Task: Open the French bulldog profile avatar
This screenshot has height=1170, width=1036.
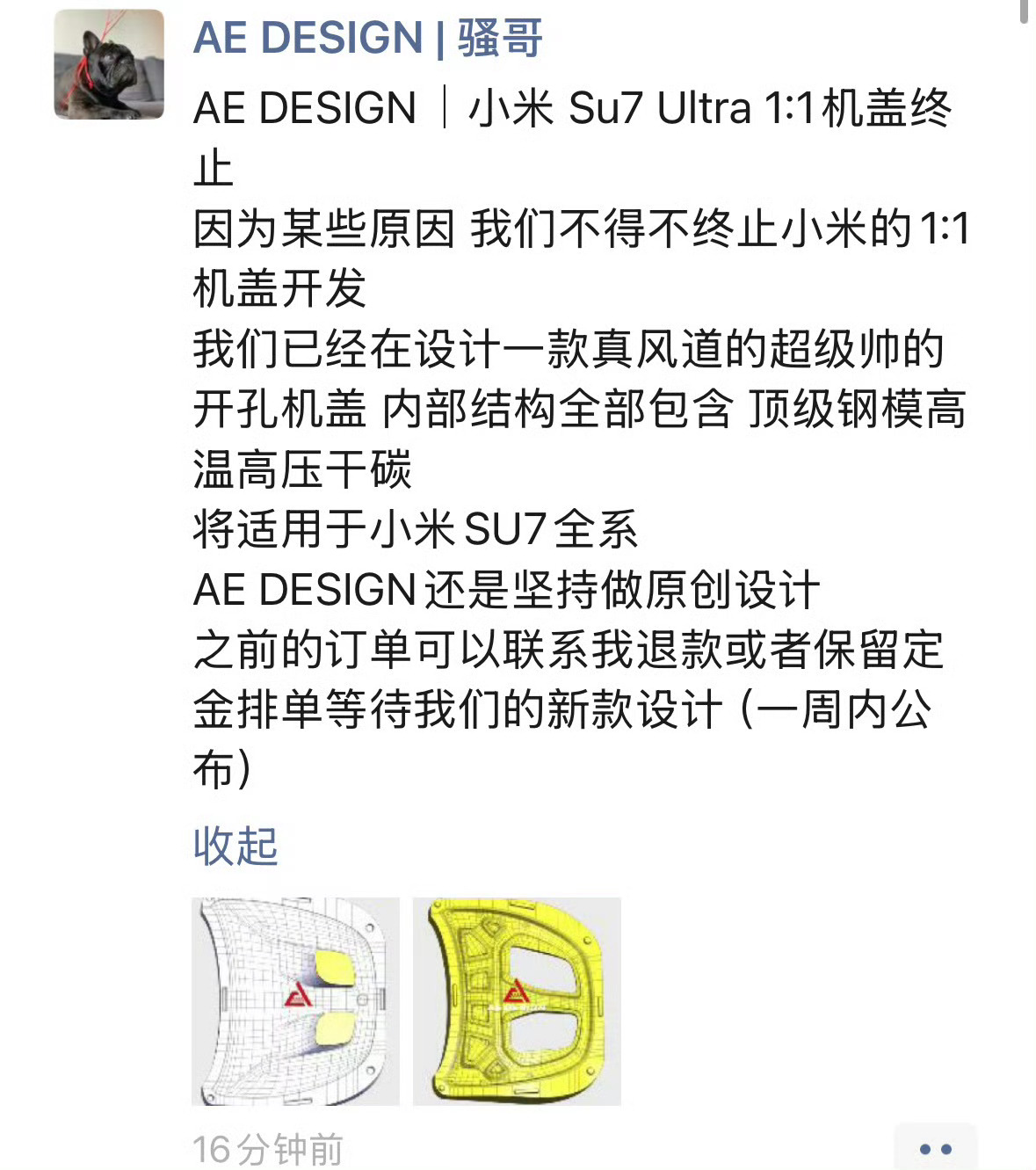Action: click(x=109, y=64)
